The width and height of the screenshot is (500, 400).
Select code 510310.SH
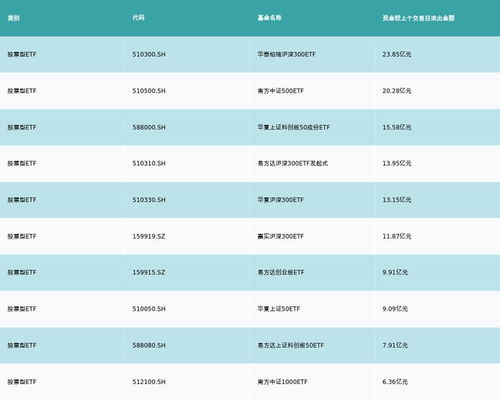149,163
